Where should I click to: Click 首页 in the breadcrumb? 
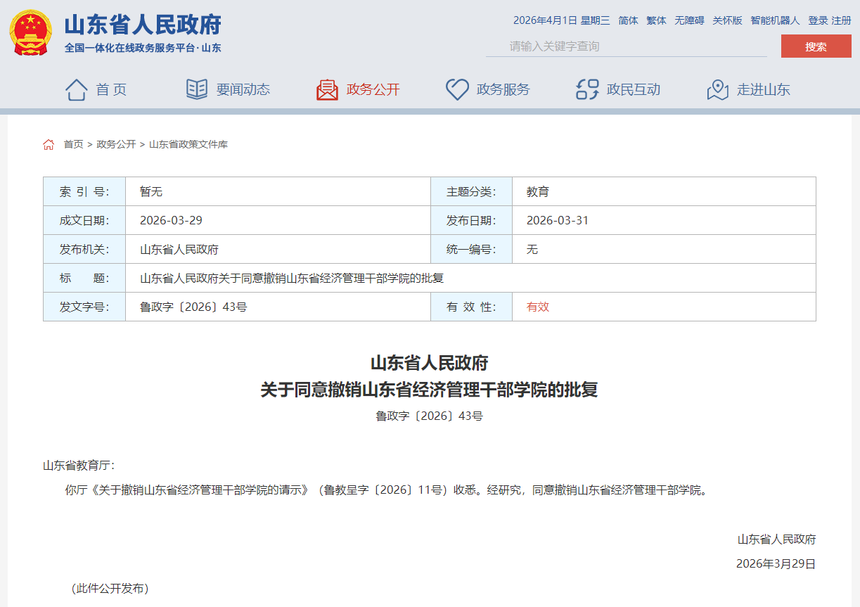coord(73,144)
